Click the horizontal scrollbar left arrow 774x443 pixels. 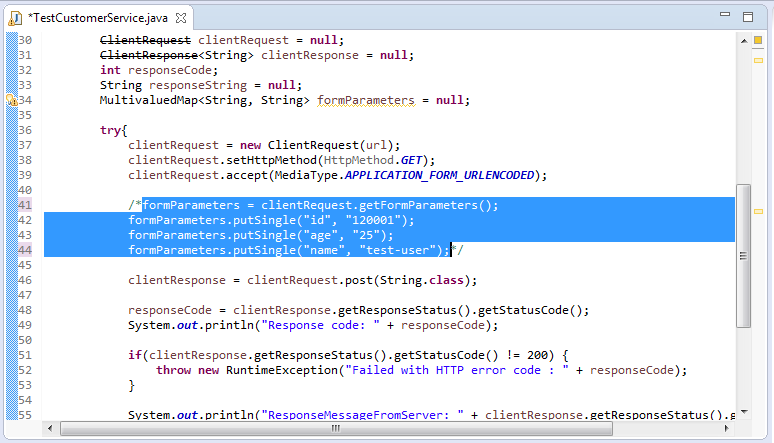pyautogui.click(x=50, y=428)
